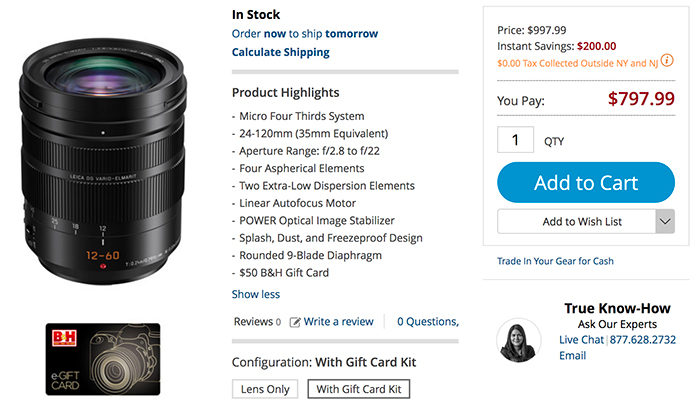The height and width of the screenshot is (404, 700).
Task: Click the Email expert link
Action: [572, 355]
